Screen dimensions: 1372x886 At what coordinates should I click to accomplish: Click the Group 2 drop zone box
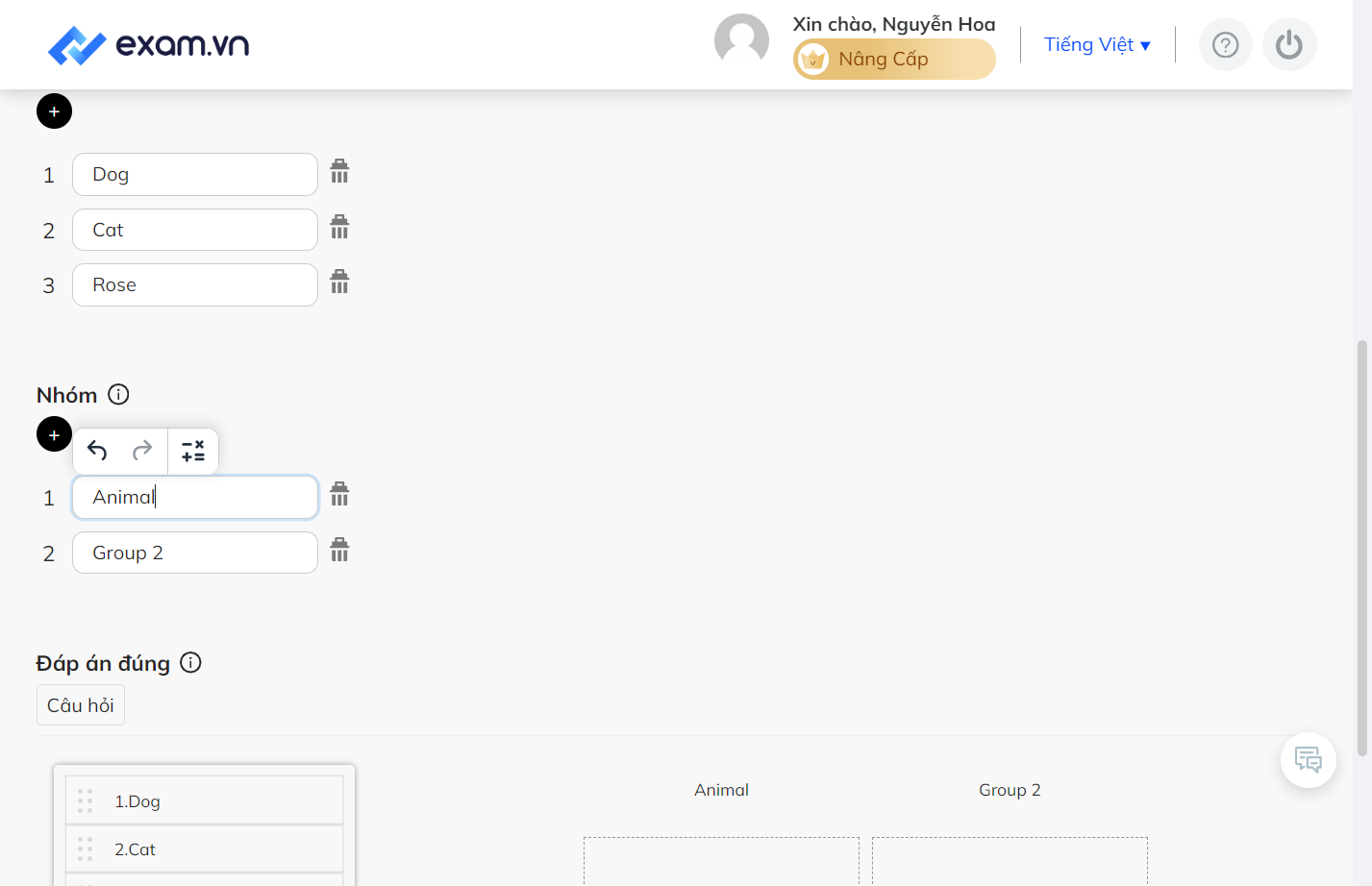point(1010,861)
